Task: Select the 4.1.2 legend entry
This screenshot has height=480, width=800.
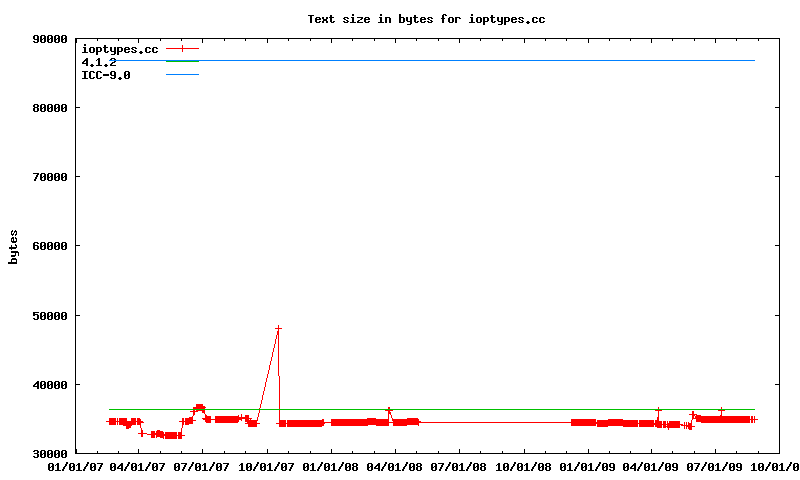Action: (x=98, y=62)
